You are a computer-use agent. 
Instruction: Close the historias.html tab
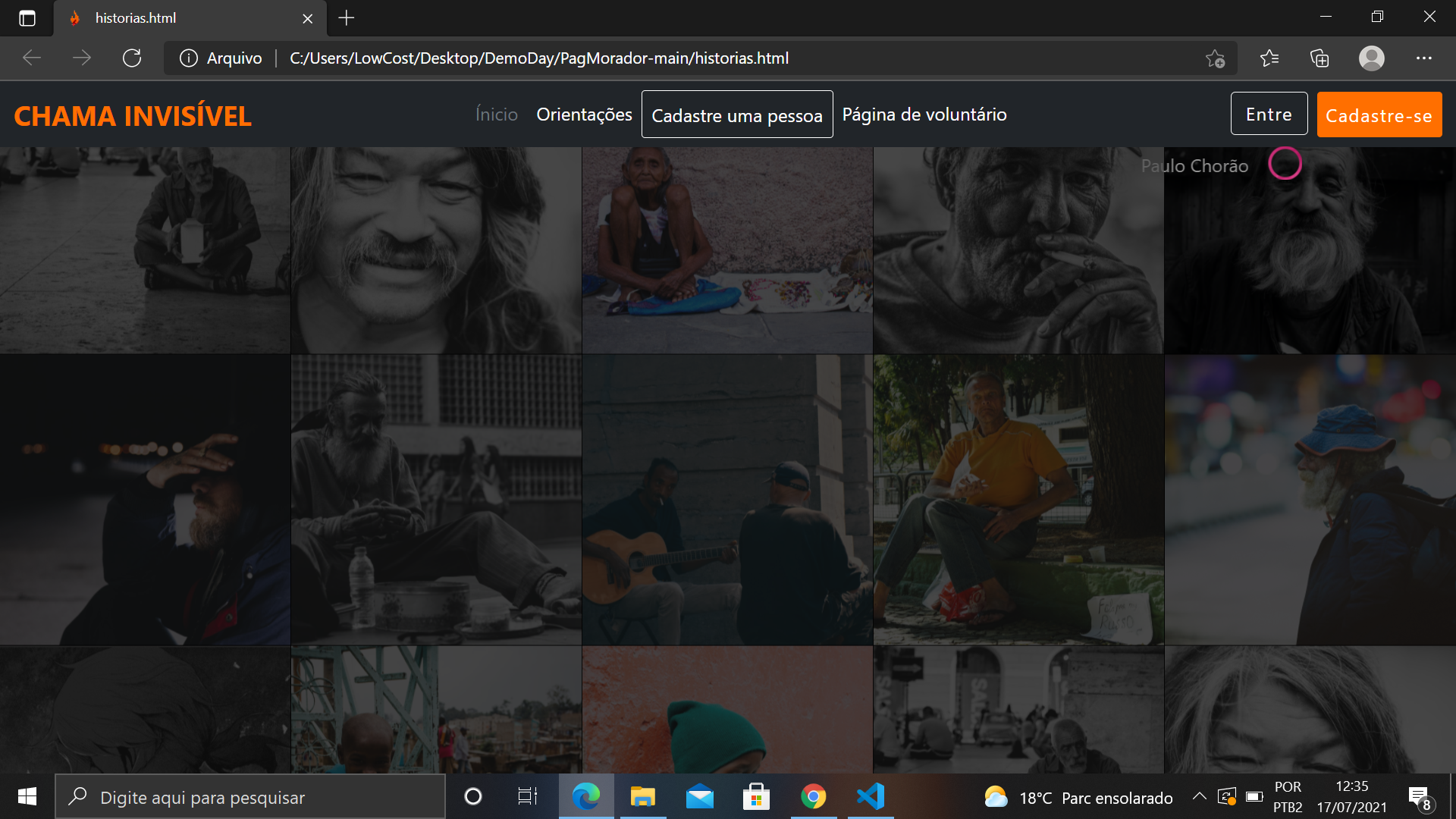coord(307,18)
